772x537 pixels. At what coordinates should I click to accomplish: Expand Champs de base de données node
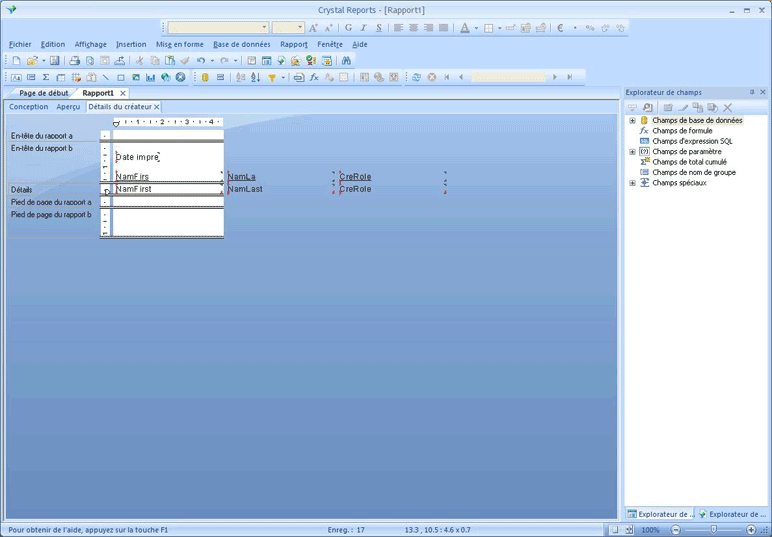tap(632, 120)
